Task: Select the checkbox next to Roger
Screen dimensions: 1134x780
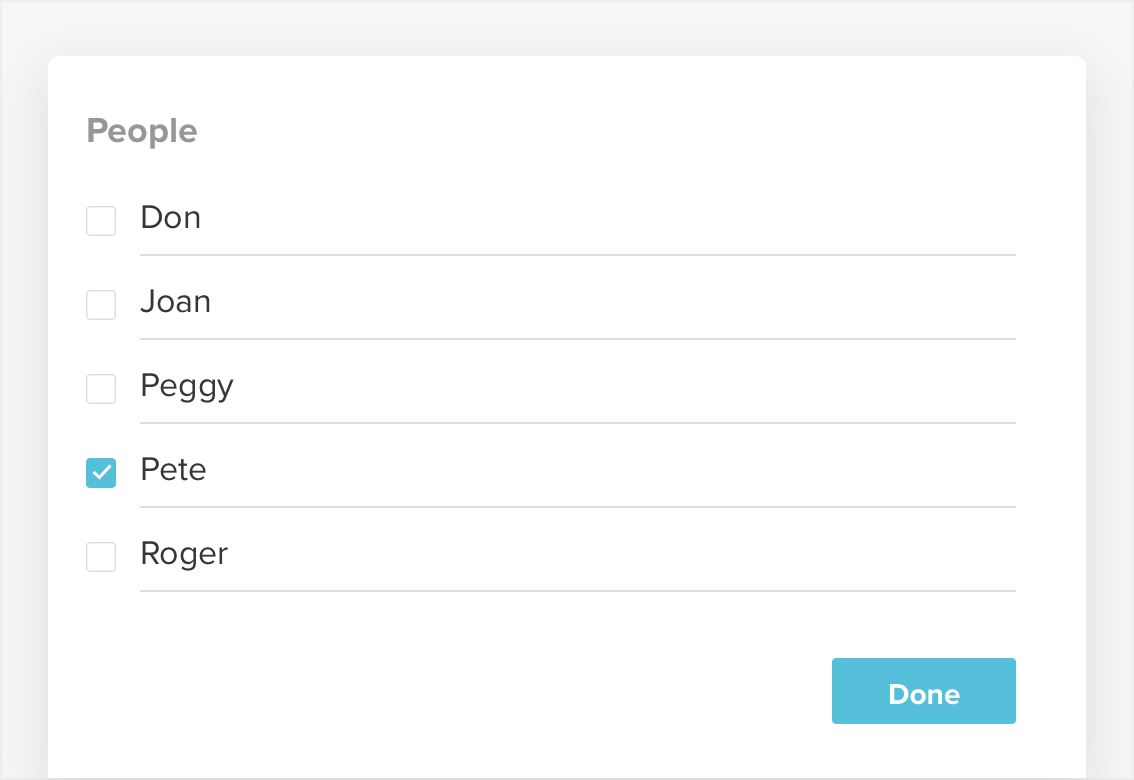Action: pos(101,557)
